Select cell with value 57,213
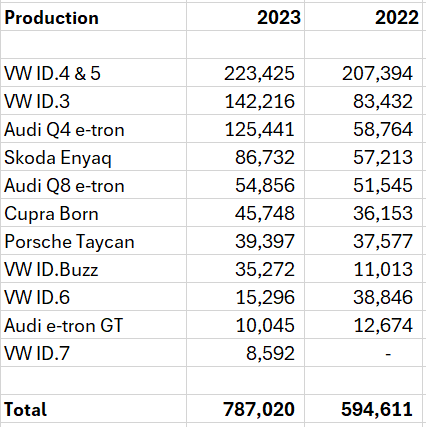The height and width of the screenshot is (427, 426). pos(363,157)
